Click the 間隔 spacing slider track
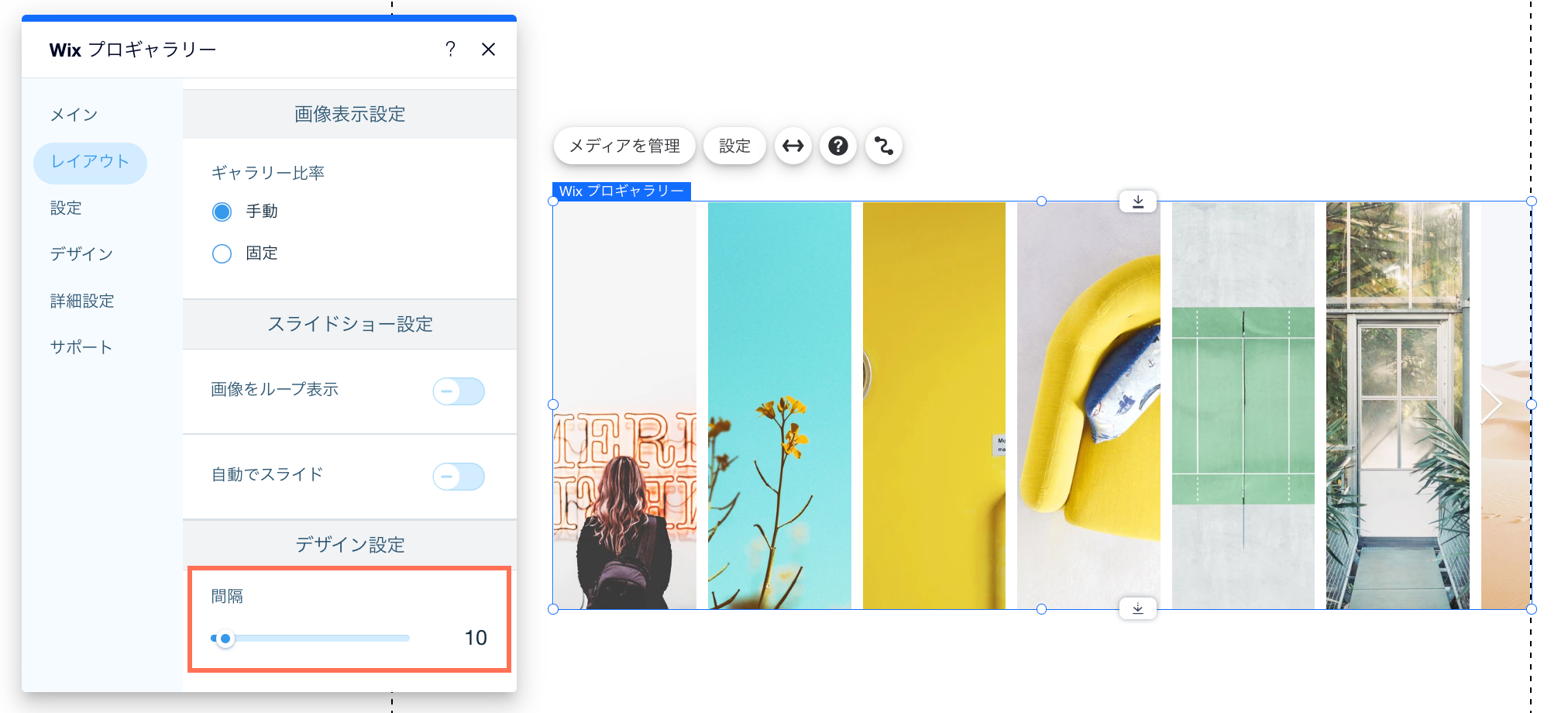 (310, 639)
